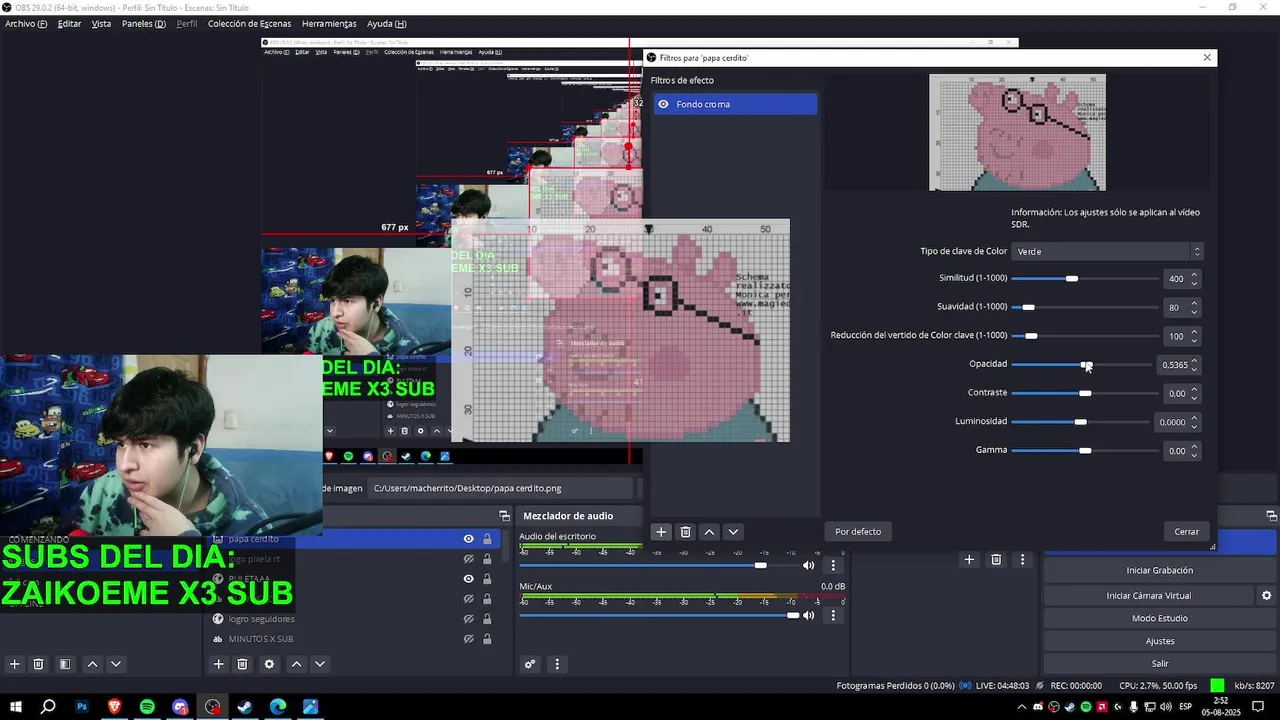The width and height of the screenshot is (1280, 720).
Task: Move source up in Sources panel
Action: (x=296, y=664)
